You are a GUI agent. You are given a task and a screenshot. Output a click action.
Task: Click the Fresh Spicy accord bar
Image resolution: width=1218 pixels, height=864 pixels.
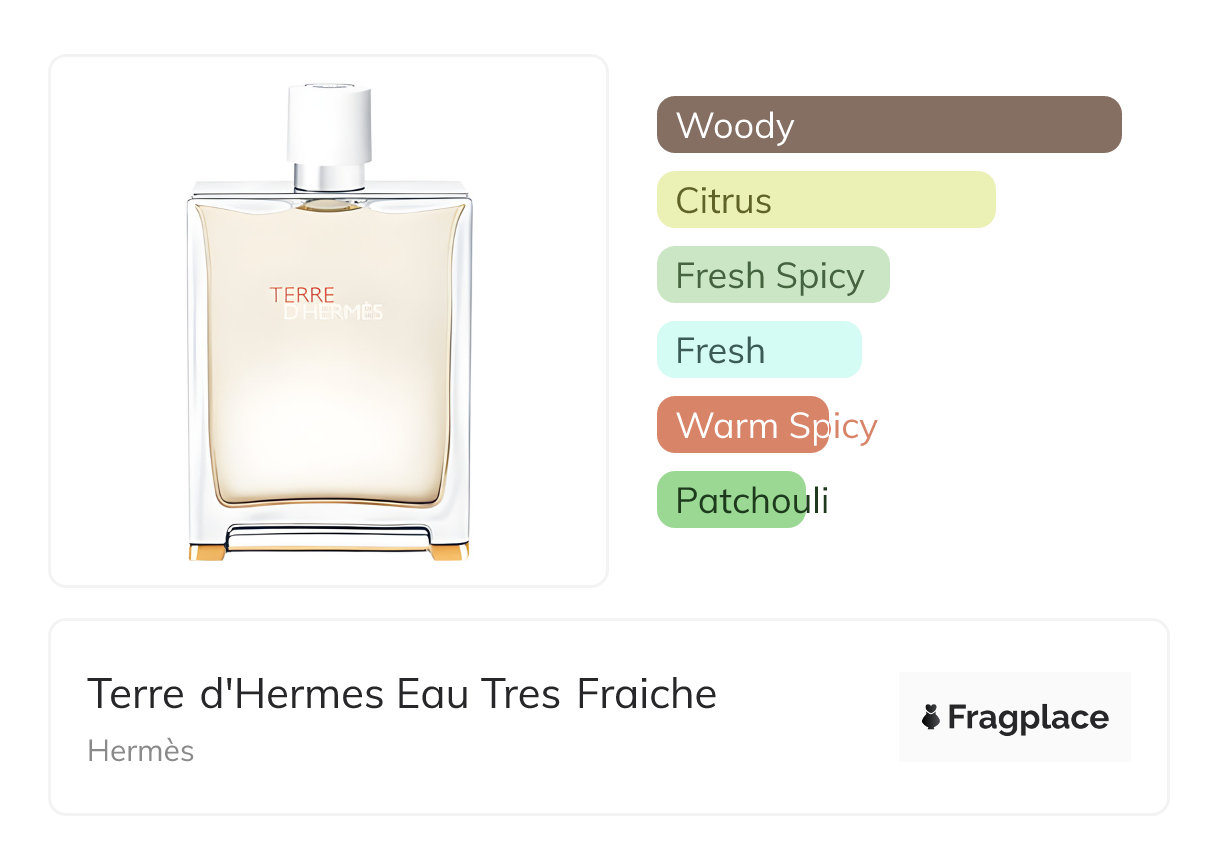773,275
